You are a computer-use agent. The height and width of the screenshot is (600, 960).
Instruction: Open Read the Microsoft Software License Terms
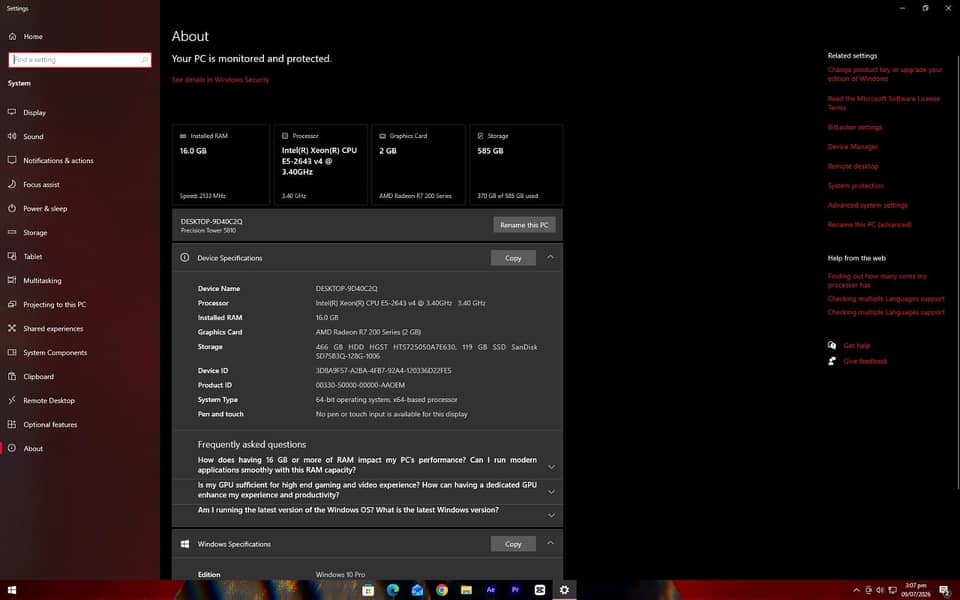(x=883, y=103)
